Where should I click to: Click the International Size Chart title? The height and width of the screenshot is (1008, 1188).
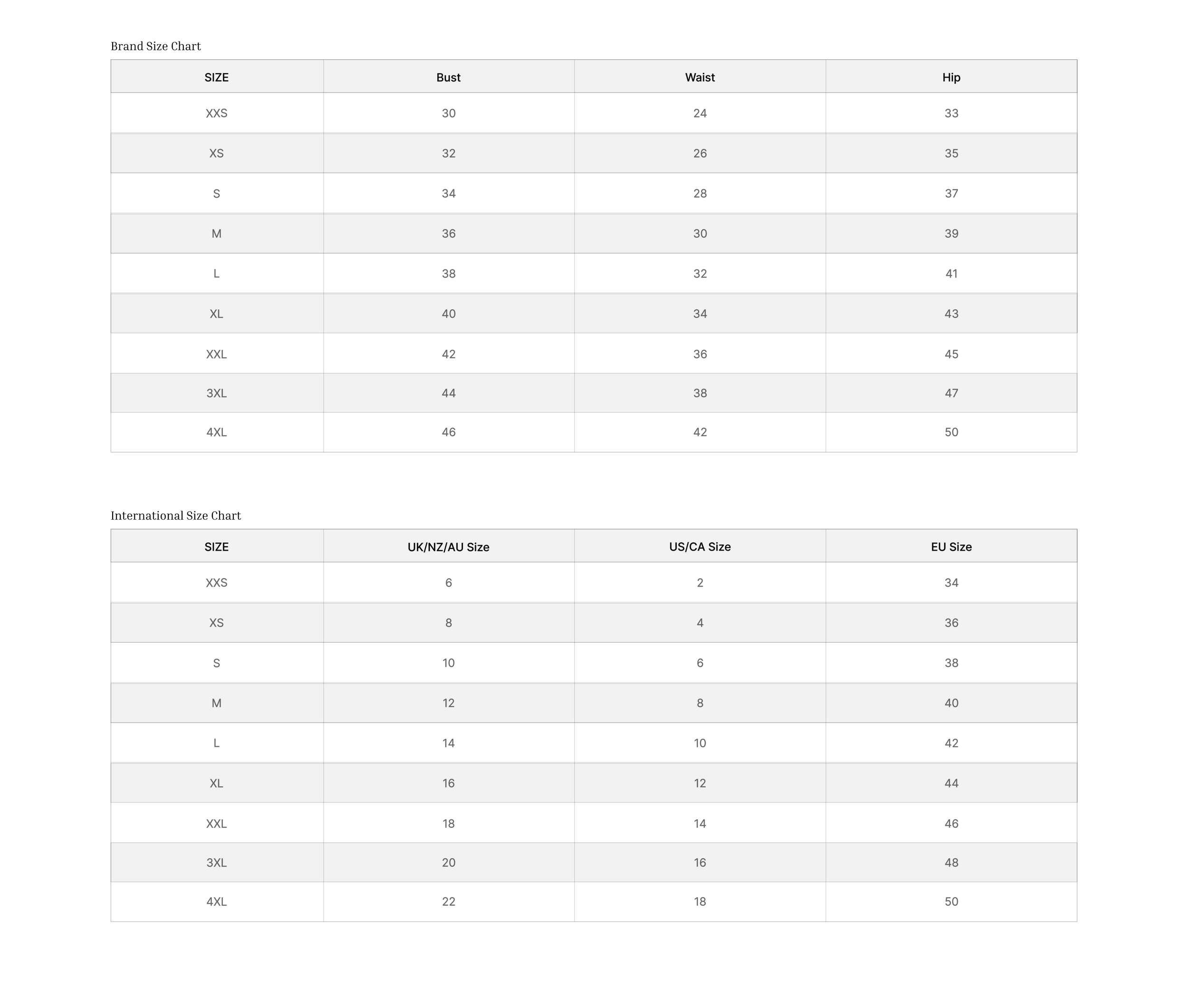coord(175,515)
